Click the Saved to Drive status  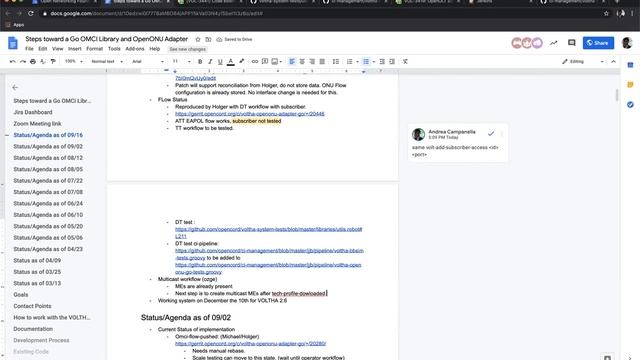tap(234, 40)
